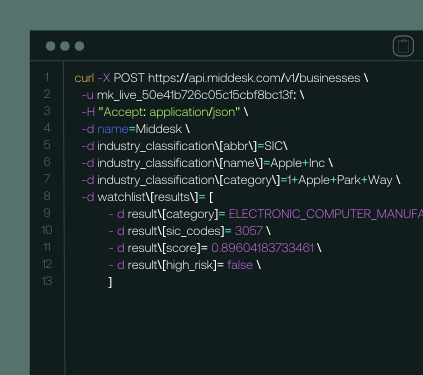Click 'result\[sic_codes]' key on line 10
The height and width of the screenshot is (375, 423).
176,231
